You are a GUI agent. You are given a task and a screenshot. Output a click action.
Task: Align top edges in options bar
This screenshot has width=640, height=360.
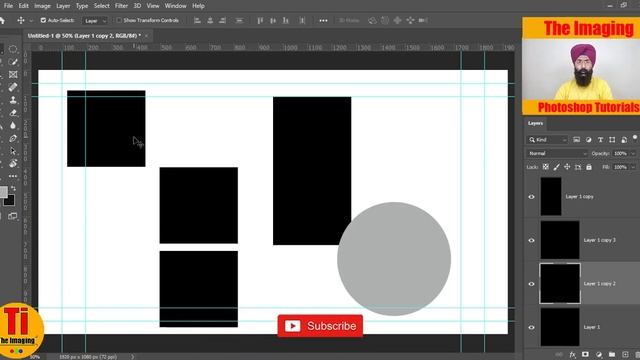pyautogui.click(x=260, y=20)
